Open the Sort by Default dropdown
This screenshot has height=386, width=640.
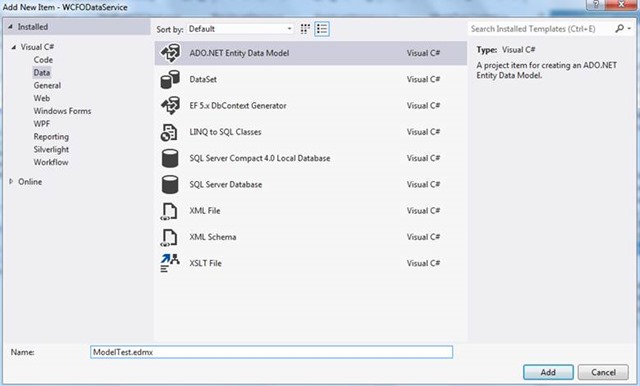click(x=240, y=29)
